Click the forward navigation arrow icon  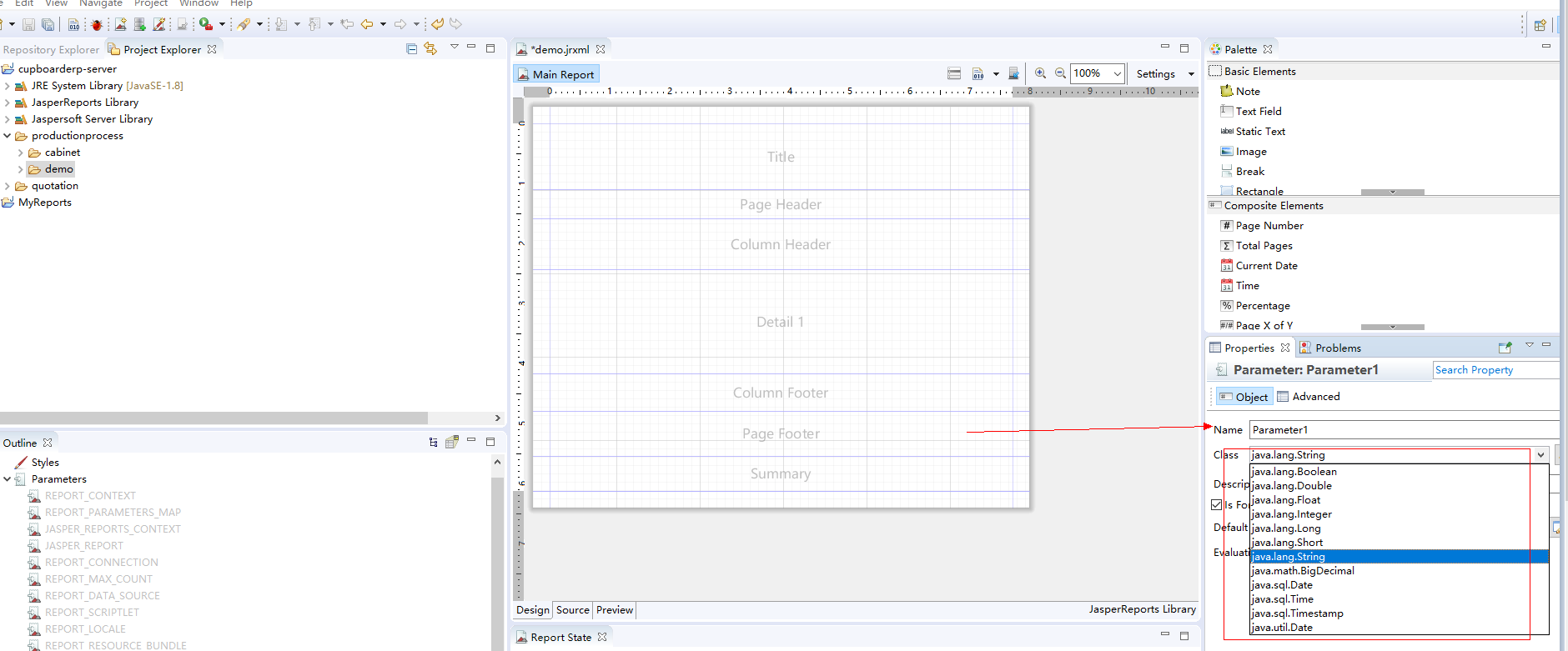400,24
